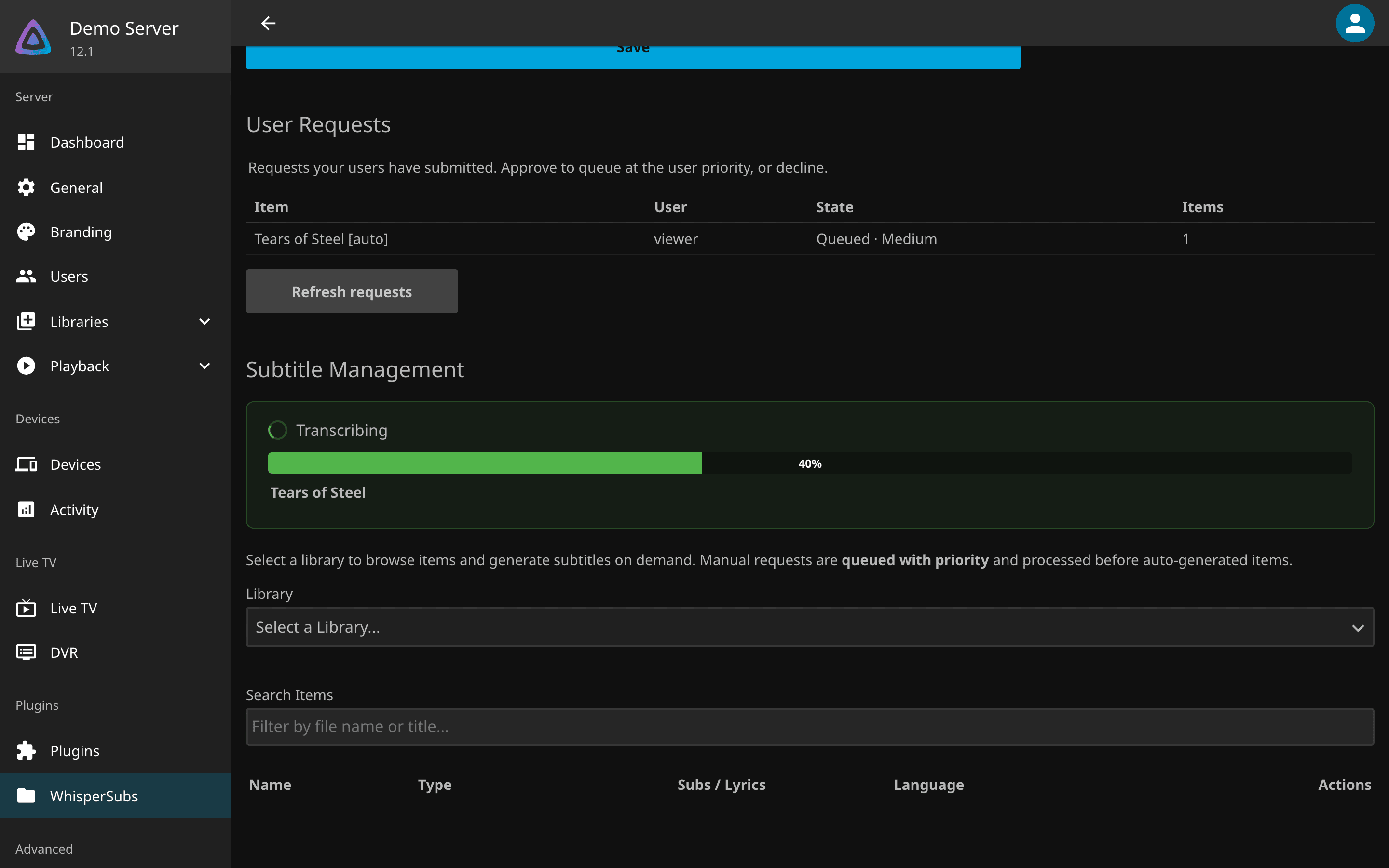The width and height of the screenshot is (1389, 868).
Task: Go to Dashboard menu item
Action: 115,142
